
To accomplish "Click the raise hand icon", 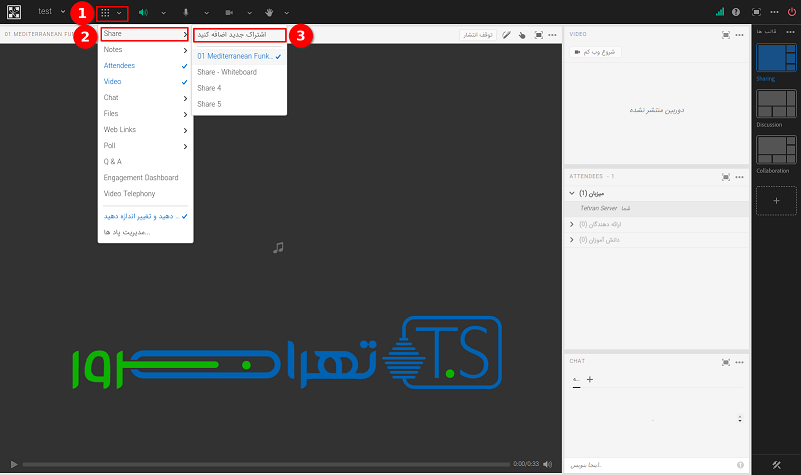I will click(269, 13).
